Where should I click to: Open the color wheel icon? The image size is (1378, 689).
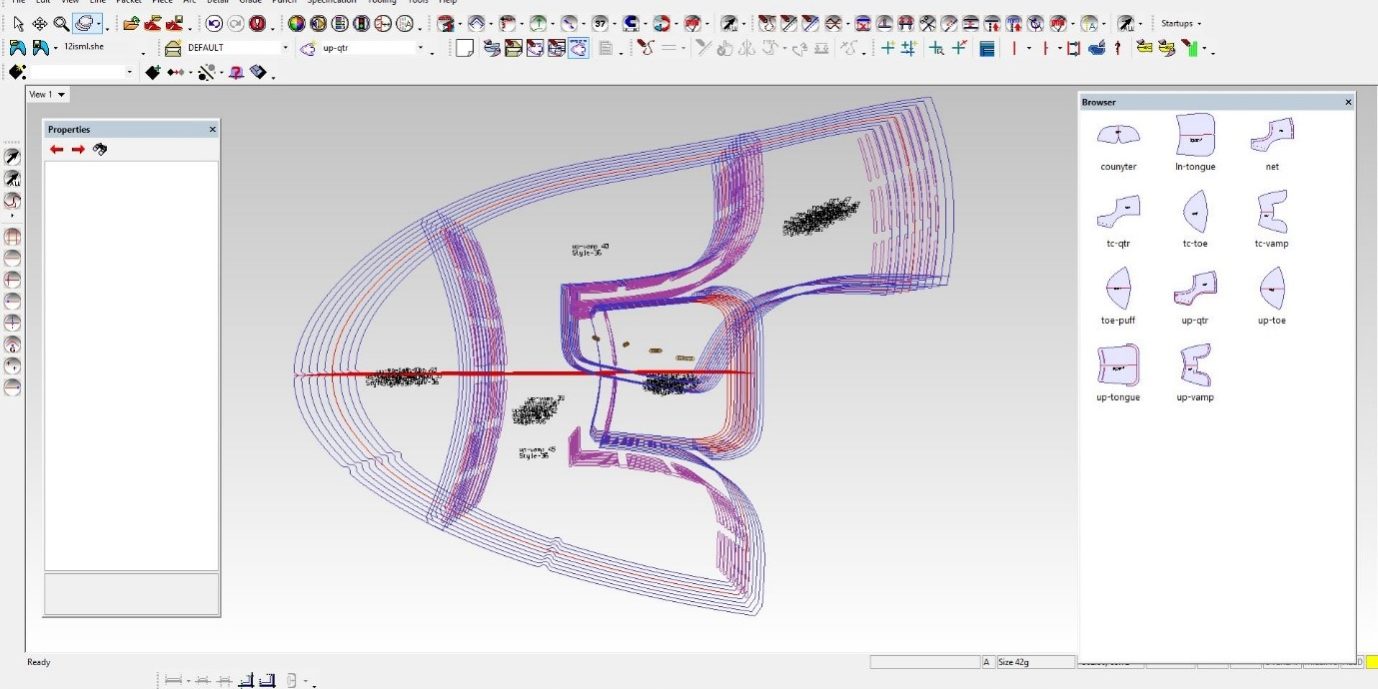[296, 23]
